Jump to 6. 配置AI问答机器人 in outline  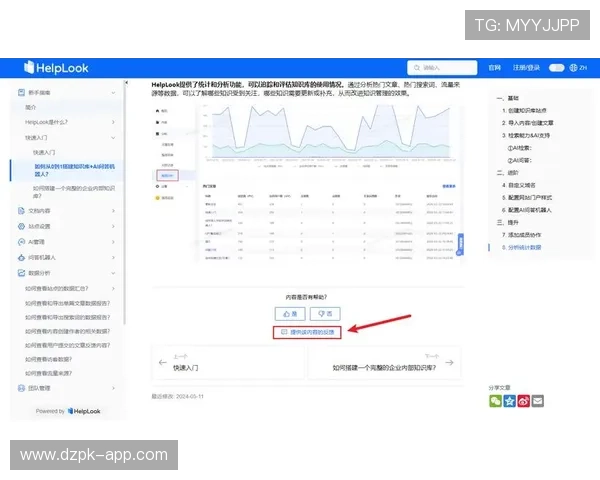527,210
